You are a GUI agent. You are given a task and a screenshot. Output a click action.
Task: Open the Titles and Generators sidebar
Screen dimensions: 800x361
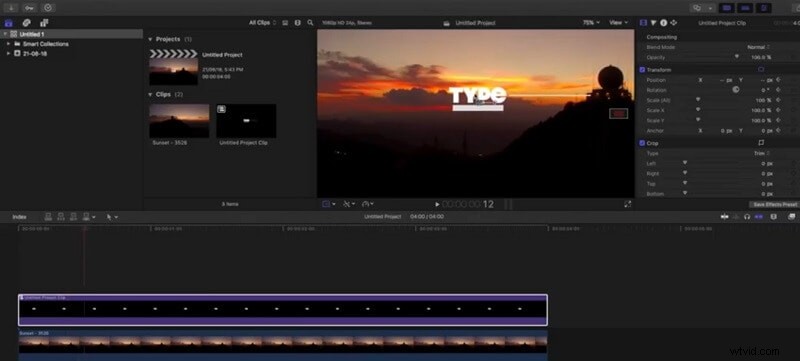point(43,23)
